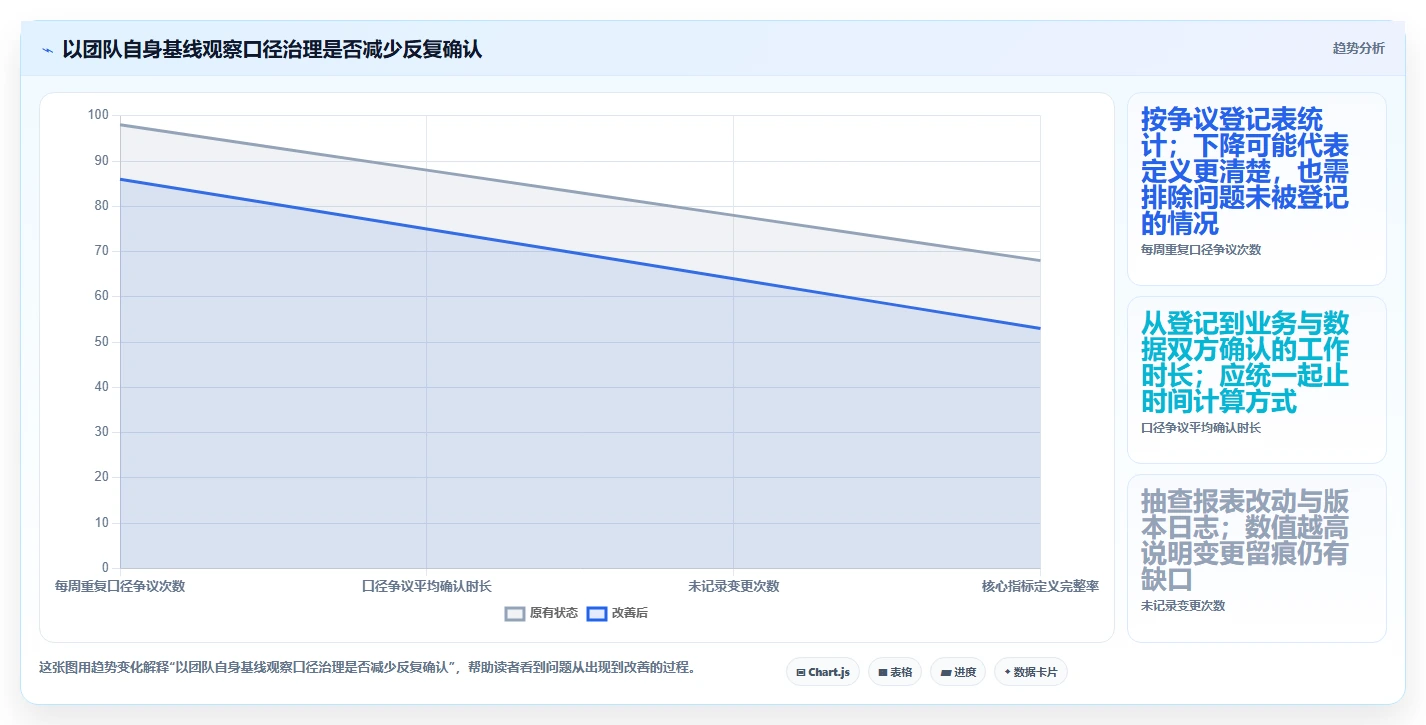The image size is (1426, 725).
Task: Toggle the 改善后 legend item
Action: coord(617,613)
